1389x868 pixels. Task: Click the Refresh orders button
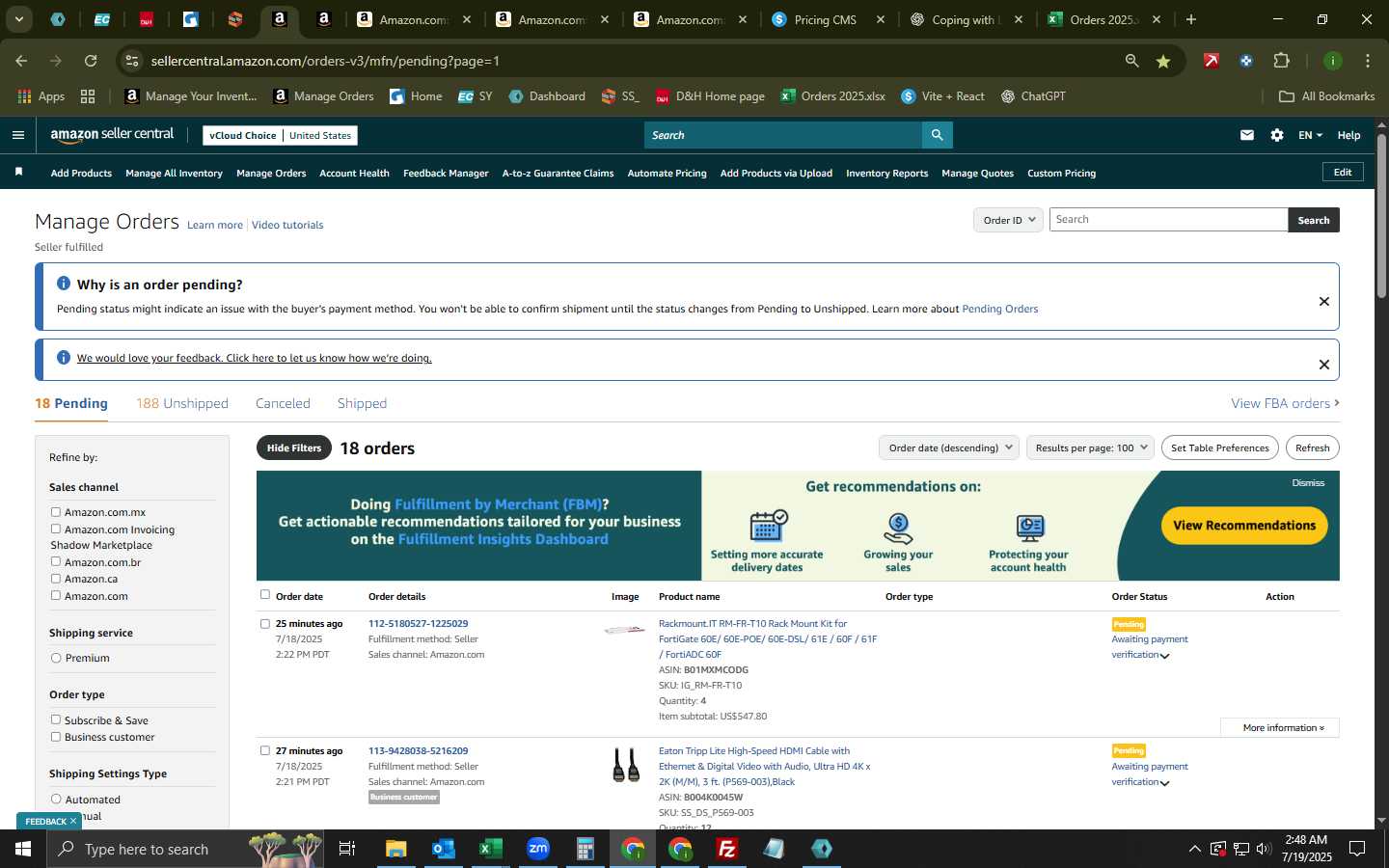(1312, 448)
